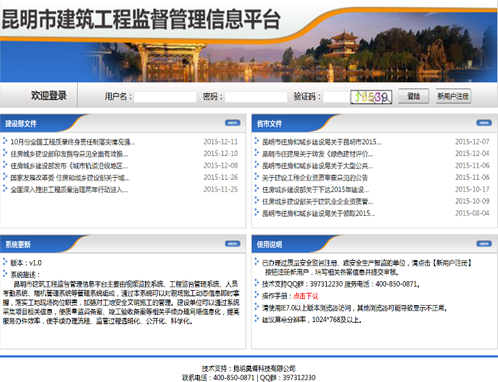The height and width of the screenshot is (382, 498).
Task: Click the 系统描述 label
Action: pyautogui.click(x=25, y=275)
